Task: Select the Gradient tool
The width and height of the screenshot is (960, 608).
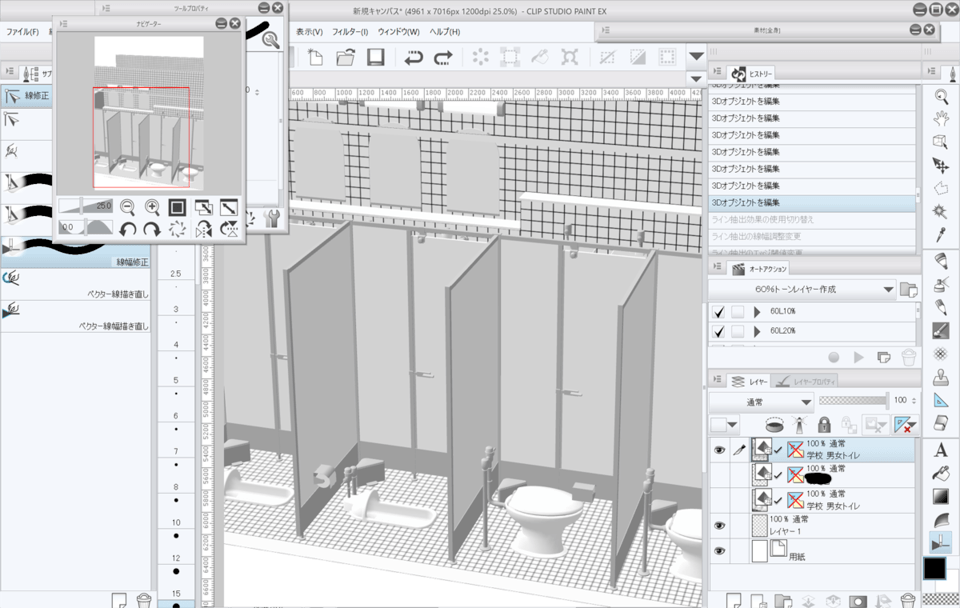Action: [x=941, y=497]
